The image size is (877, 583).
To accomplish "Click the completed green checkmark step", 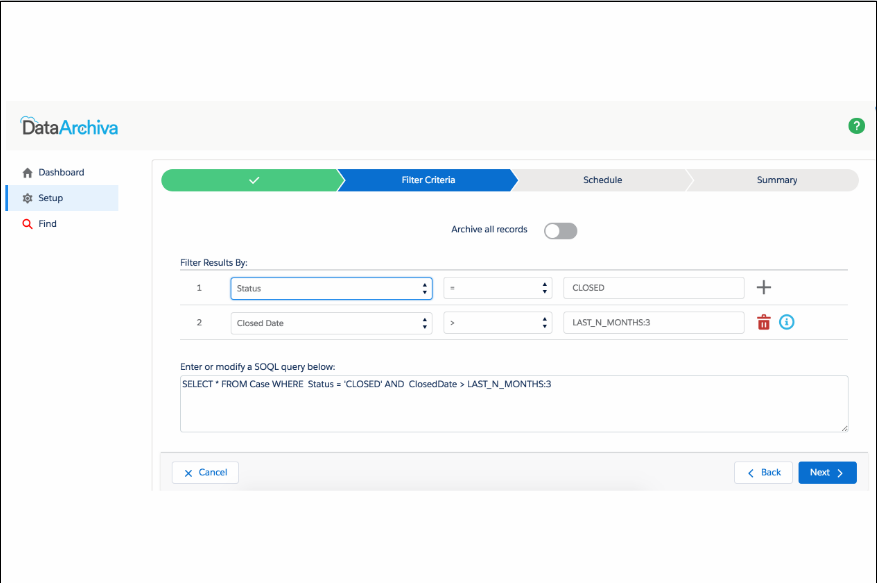I will [253, 180].
